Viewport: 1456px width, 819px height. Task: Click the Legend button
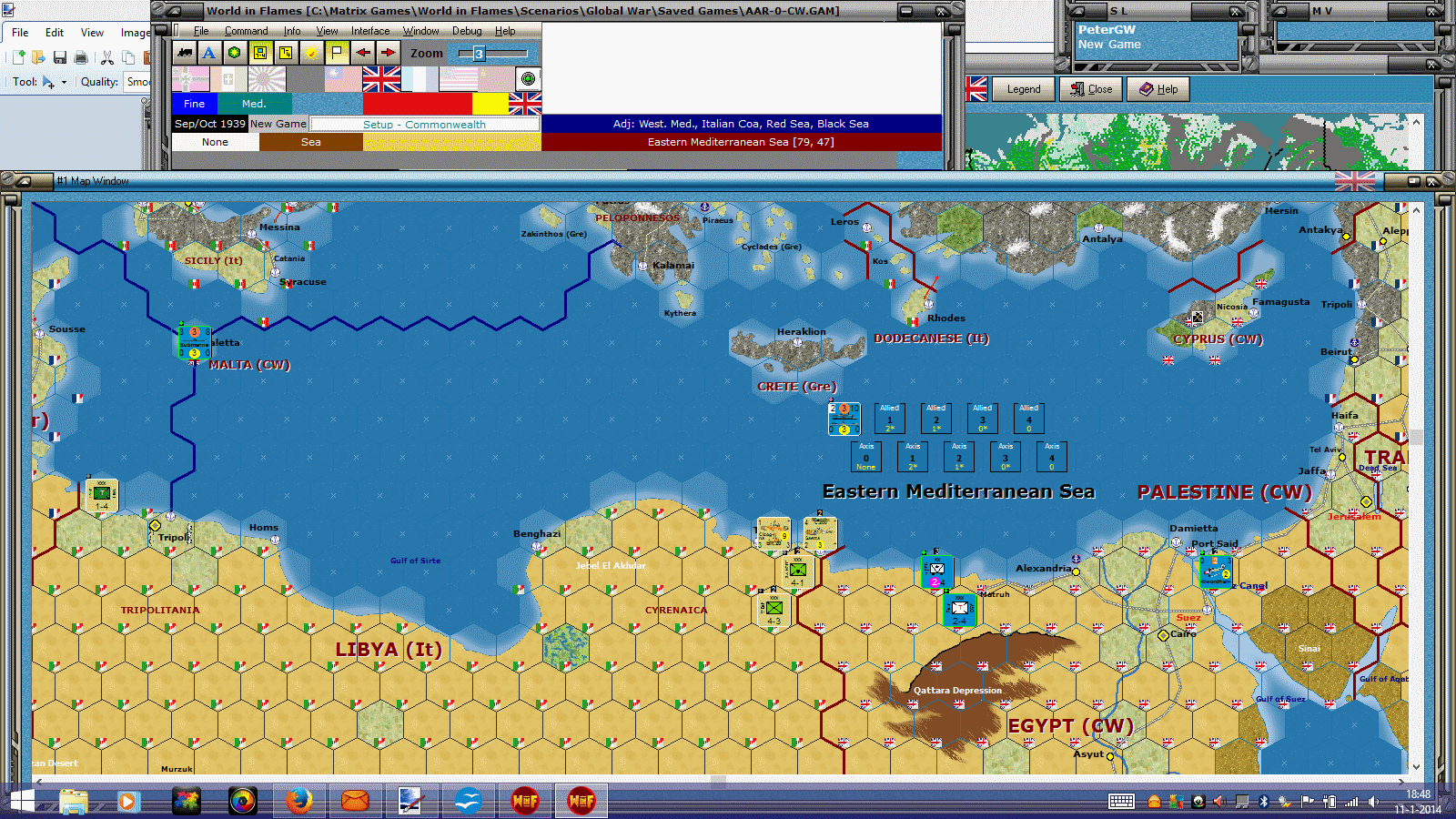[1023, 89]
